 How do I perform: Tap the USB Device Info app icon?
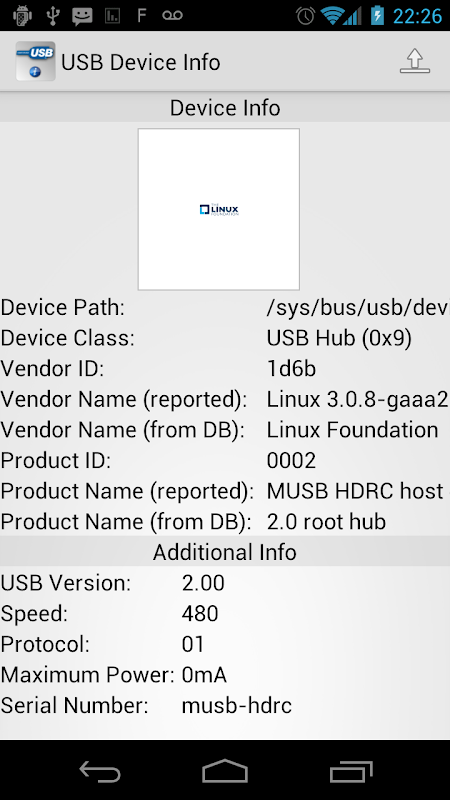pos(35,61)
